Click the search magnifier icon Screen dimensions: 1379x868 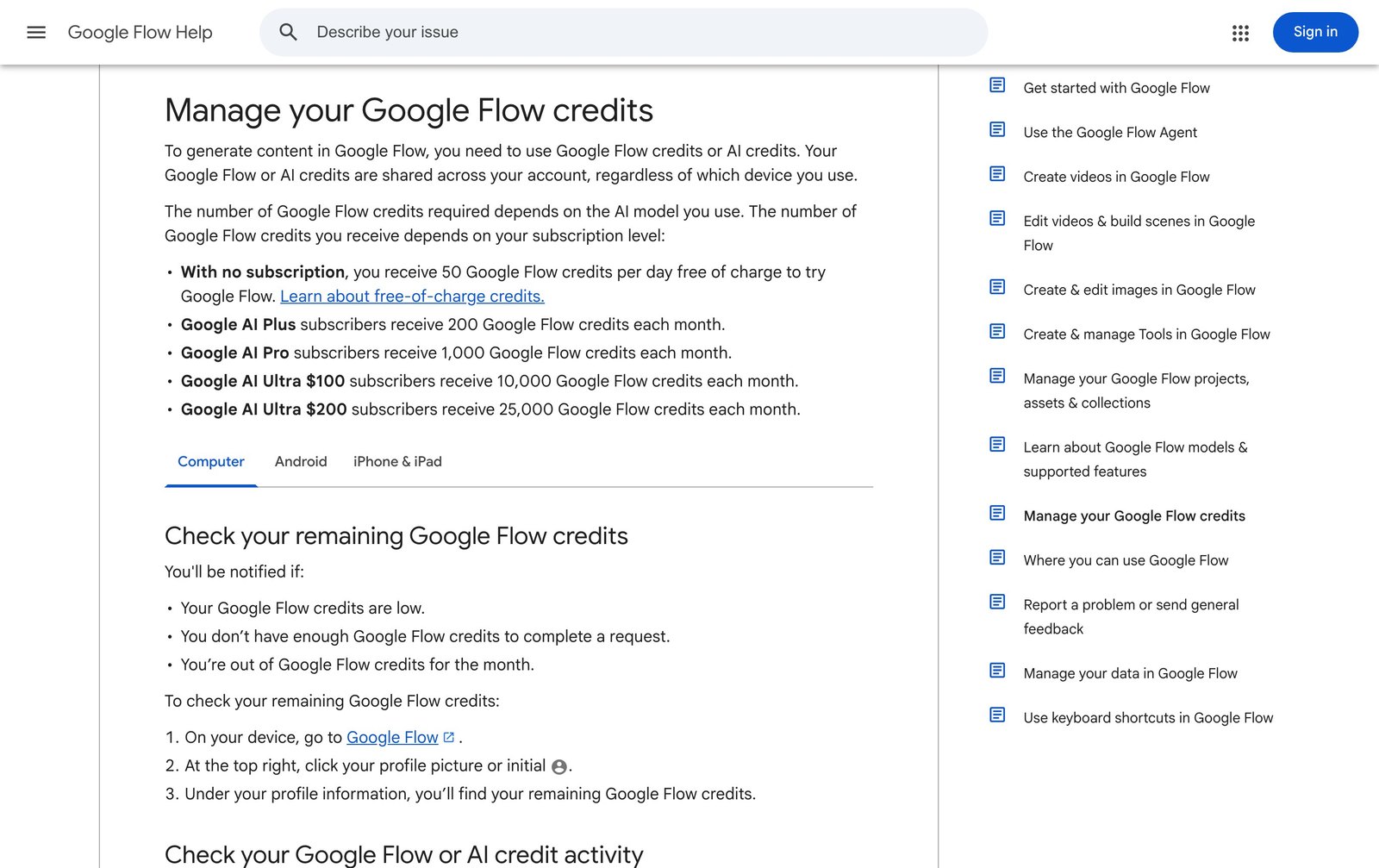click(x=288, y=32)
